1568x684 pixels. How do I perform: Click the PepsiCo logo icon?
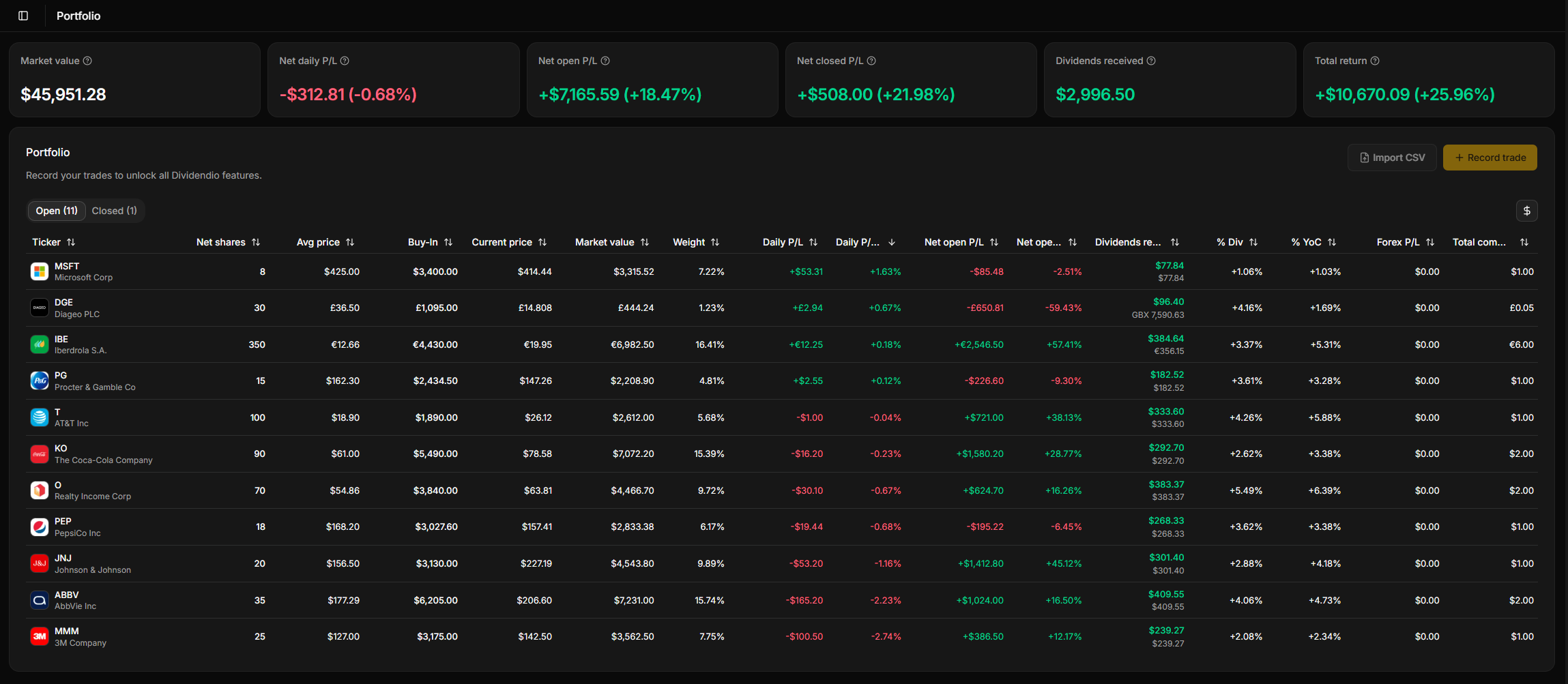[40, 526]
